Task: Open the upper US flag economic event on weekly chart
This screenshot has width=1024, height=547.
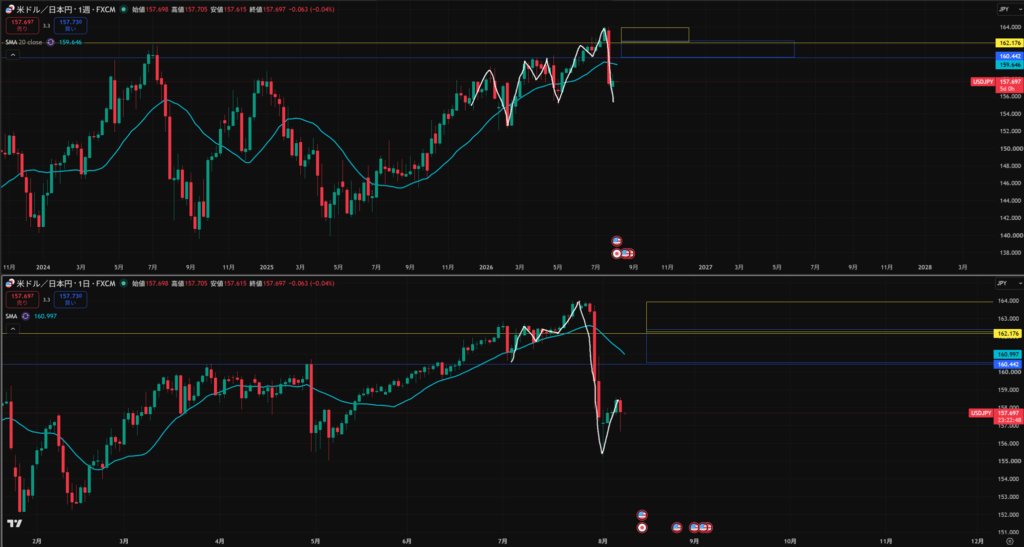Action: [x=616, y=241]
